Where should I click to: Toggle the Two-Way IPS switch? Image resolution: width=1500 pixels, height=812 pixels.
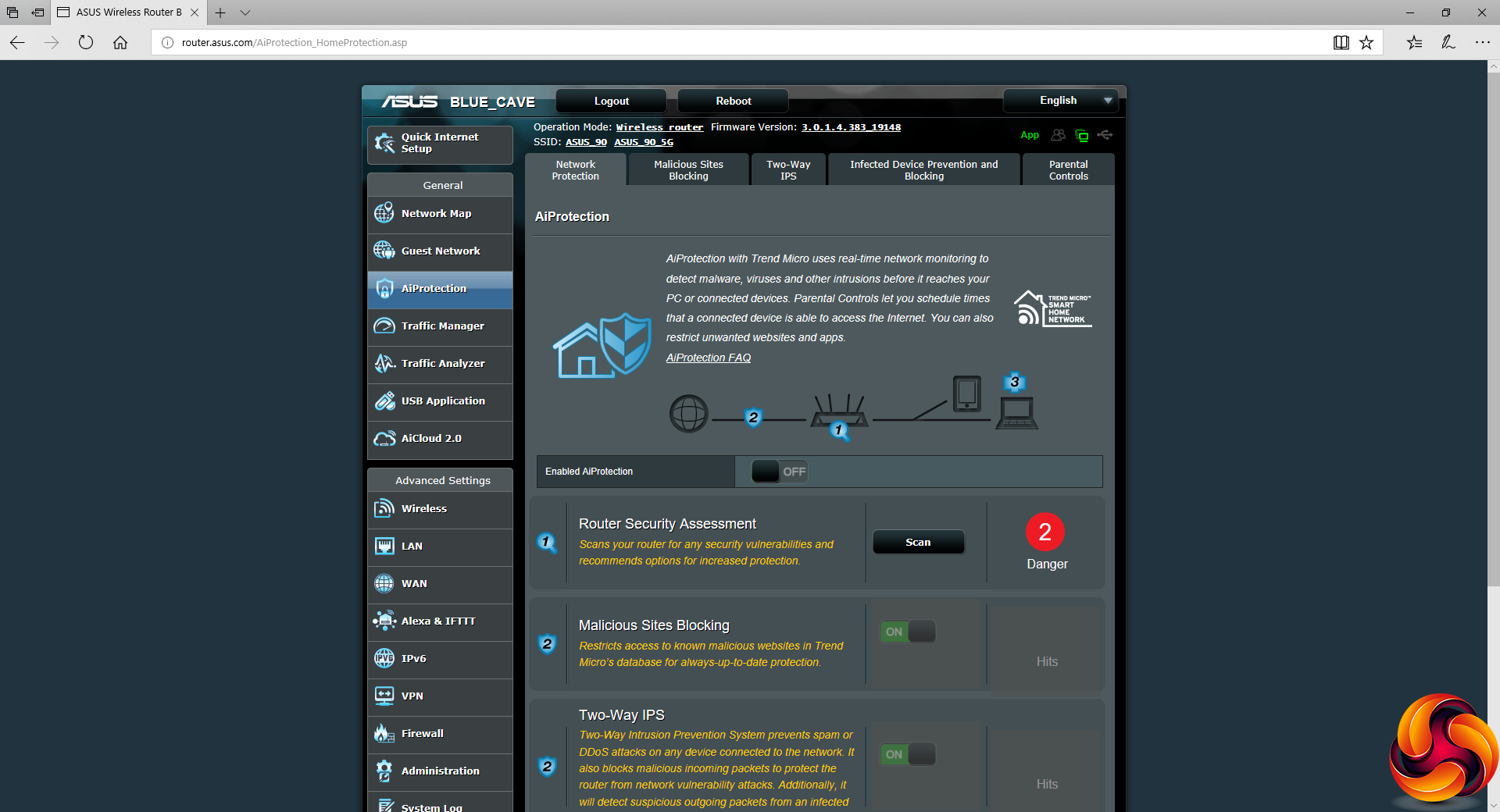point(908,754)
